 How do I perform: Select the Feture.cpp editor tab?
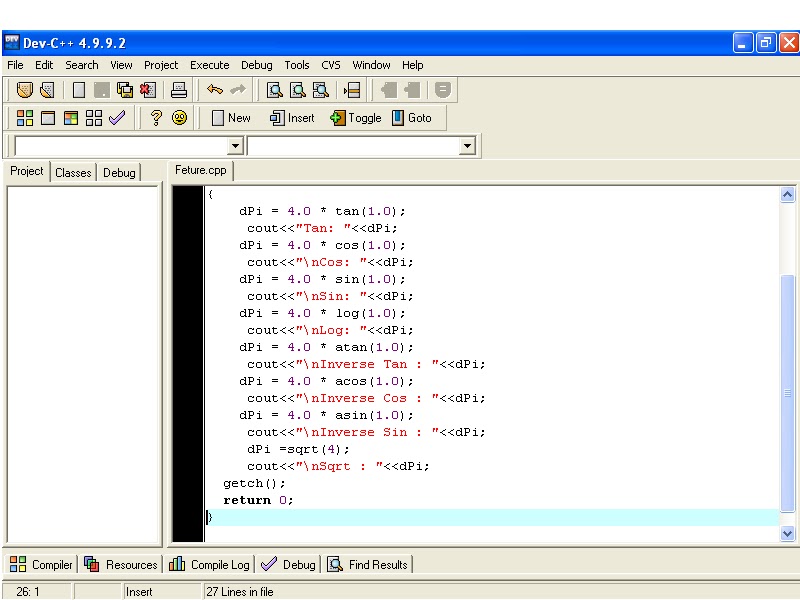(201, 170)
